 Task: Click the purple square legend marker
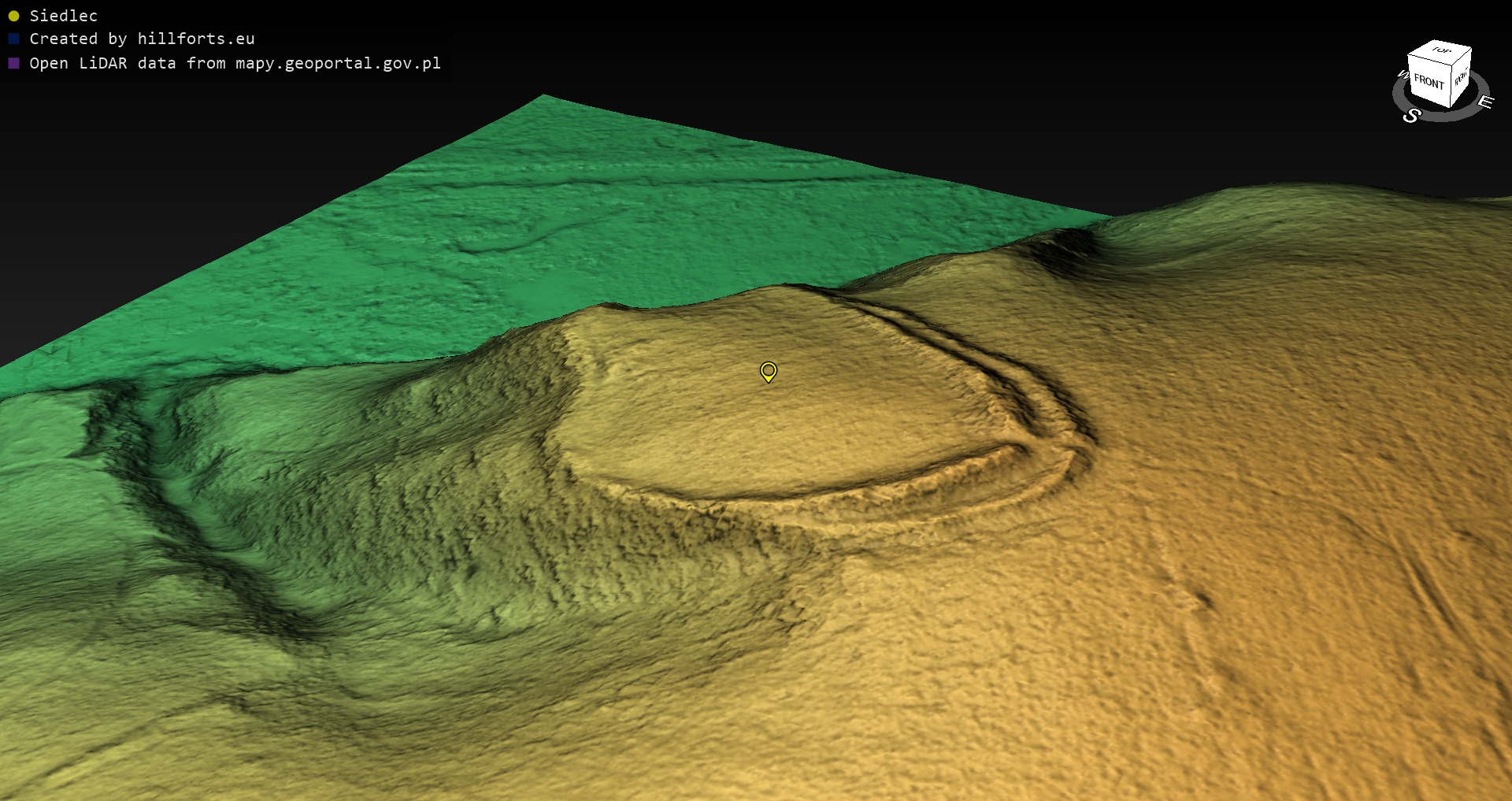(13, 63)
